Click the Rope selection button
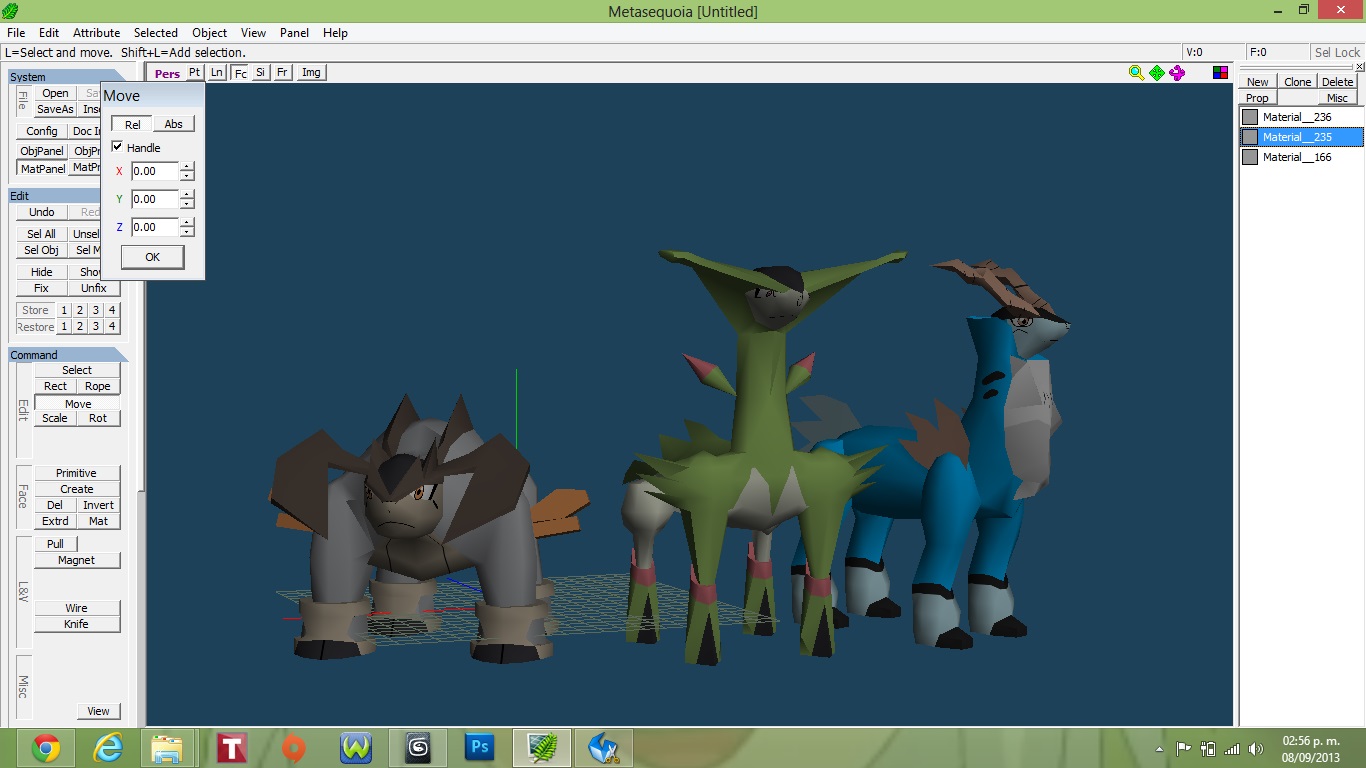Viewport: 1366px width, 768px height. point(98,386)
